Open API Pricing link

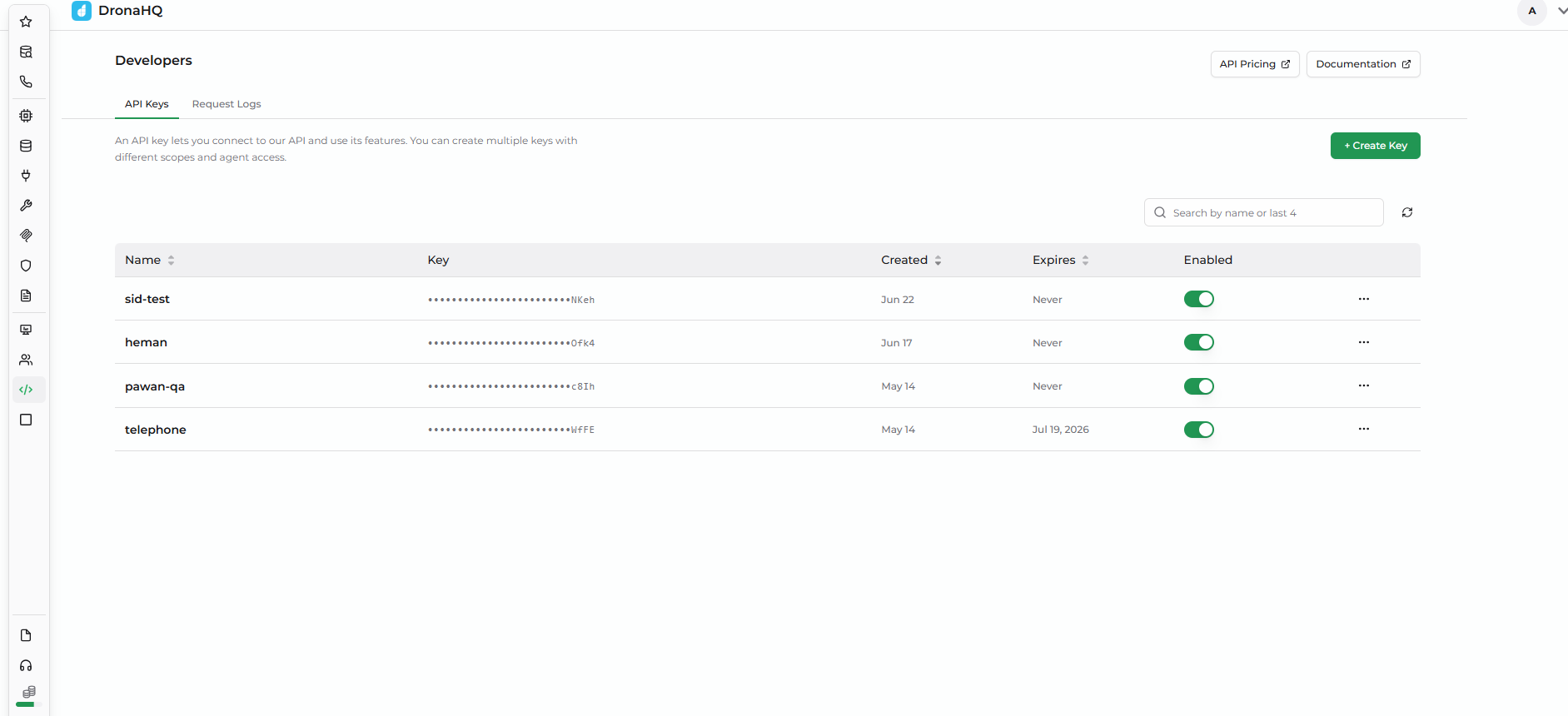(1255, 64)
